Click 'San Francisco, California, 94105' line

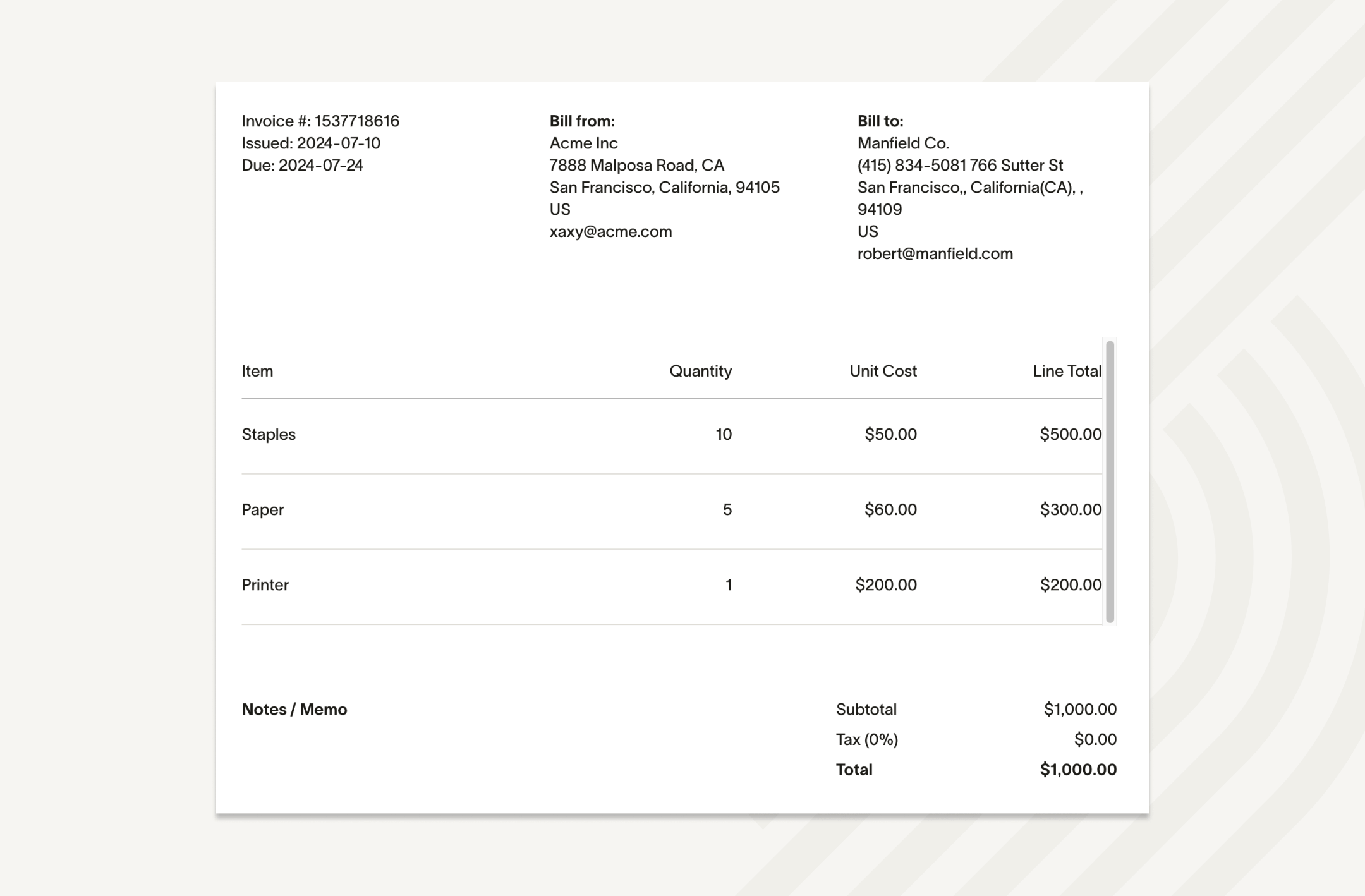(664, 187)
